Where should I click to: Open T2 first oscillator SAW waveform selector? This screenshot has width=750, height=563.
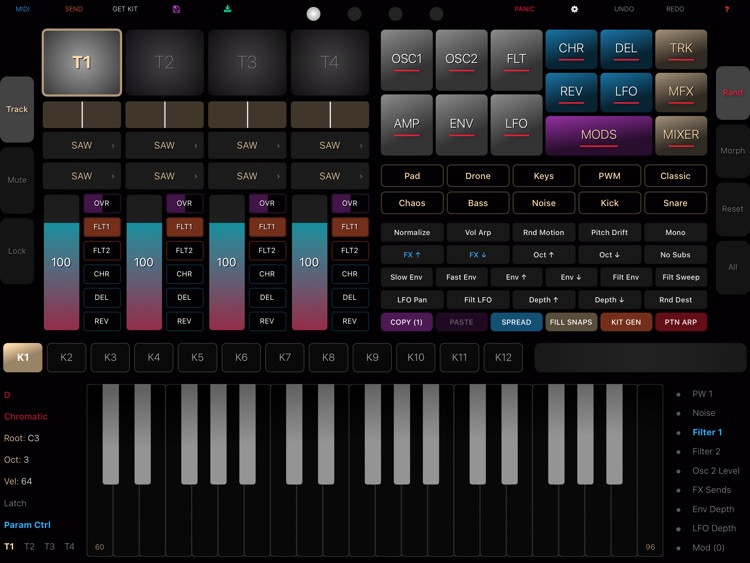point(165,145)
